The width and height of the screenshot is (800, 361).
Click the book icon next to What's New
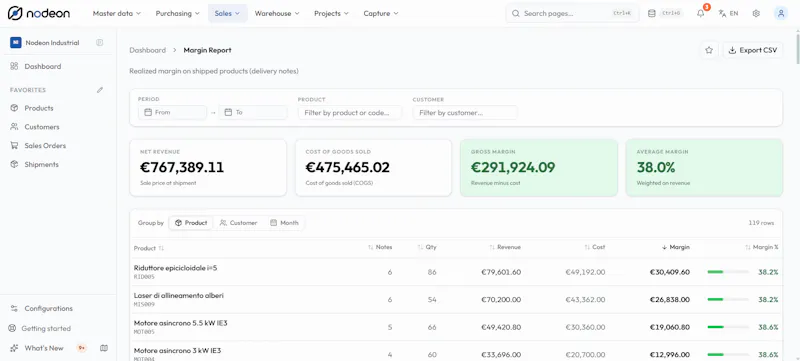click(104, 348)
